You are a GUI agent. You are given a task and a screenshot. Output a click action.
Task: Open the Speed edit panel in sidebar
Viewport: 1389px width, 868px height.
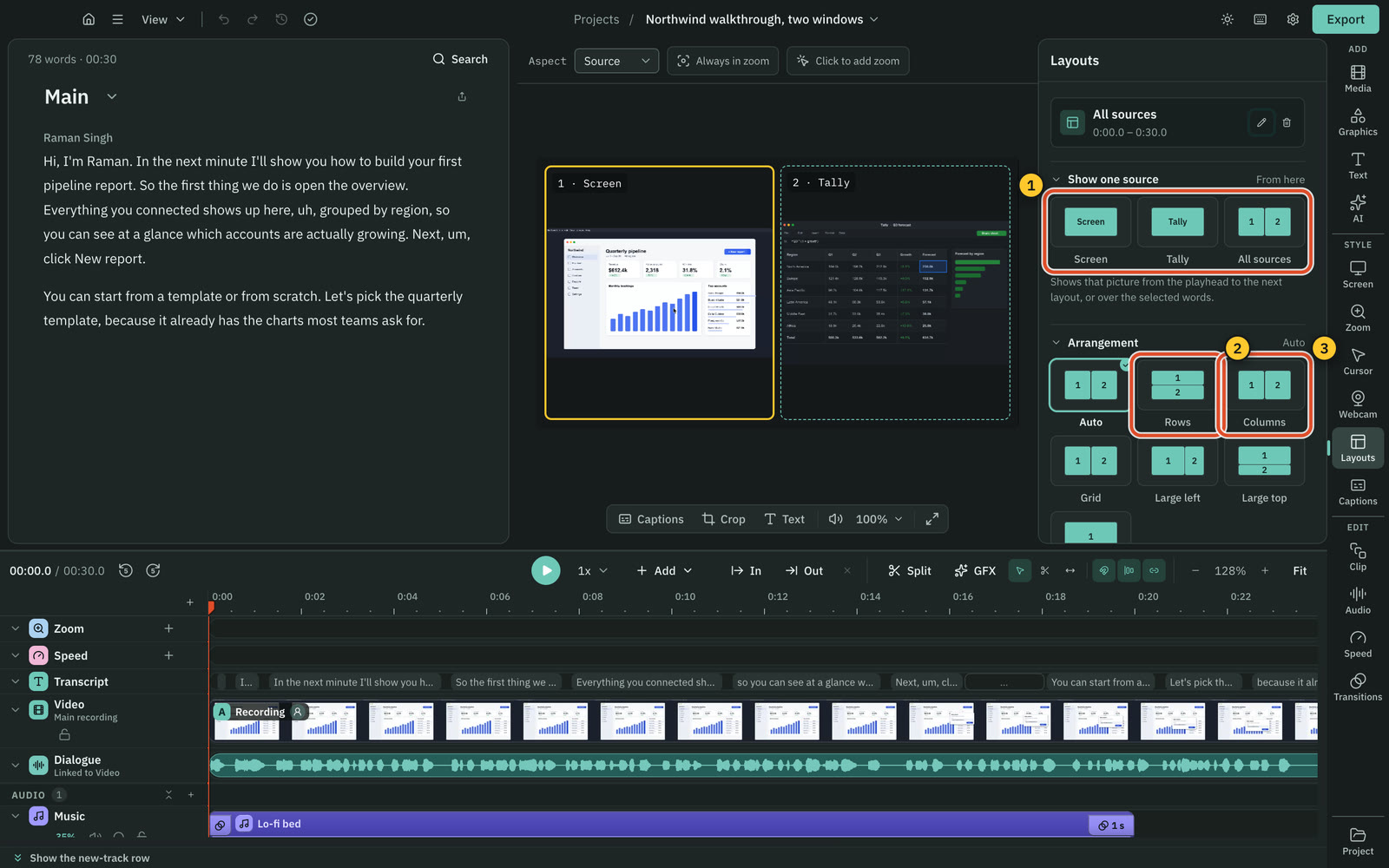click(x=1358, y=643)
